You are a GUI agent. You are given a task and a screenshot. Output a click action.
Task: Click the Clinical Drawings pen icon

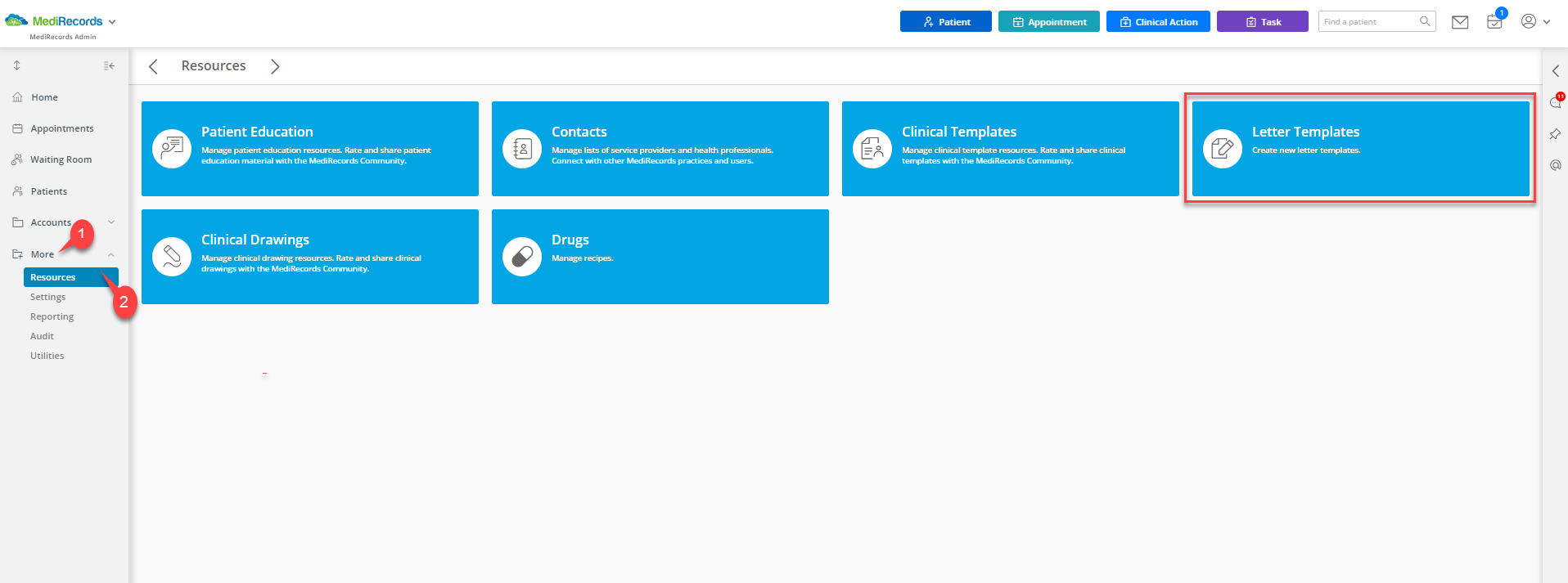point(172,257)
